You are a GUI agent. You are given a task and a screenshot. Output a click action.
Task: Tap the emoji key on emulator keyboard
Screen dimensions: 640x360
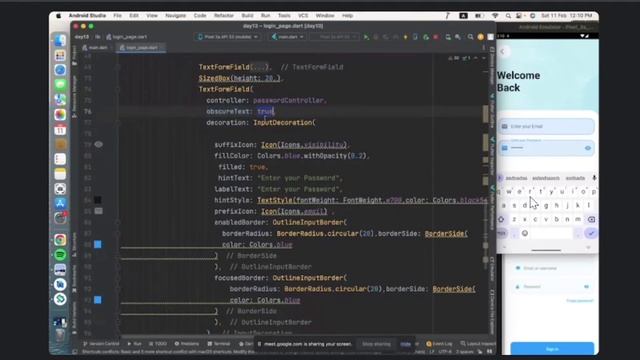tap(525, 233)
